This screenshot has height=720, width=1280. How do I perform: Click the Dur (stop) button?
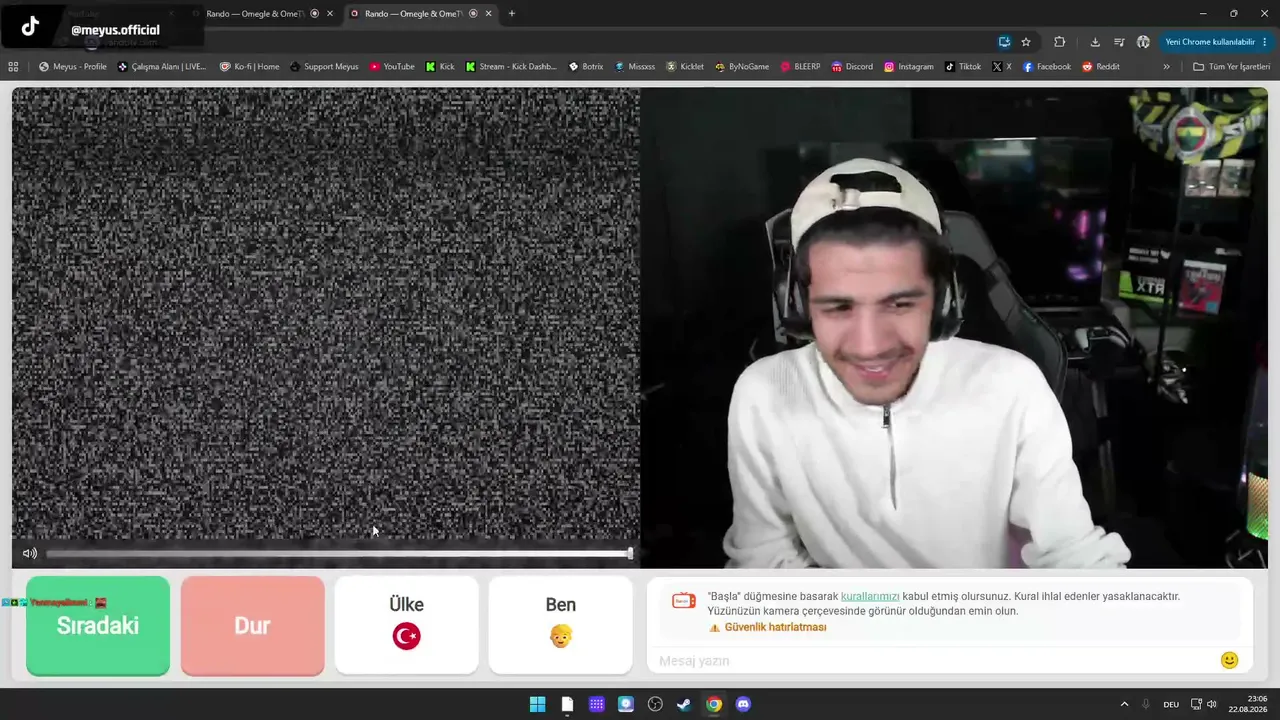click(x=252, y=626)
